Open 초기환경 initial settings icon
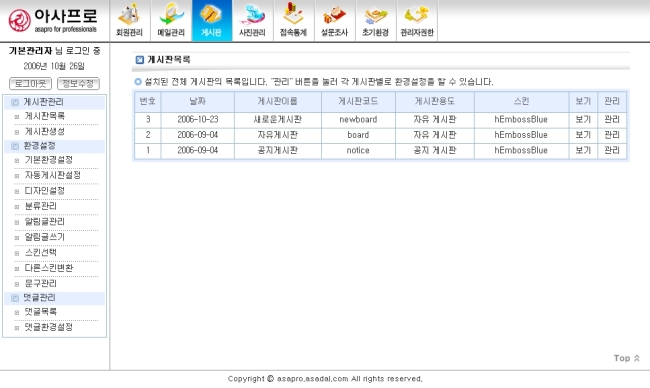The width and height of the screenshot is (650, 388). point(376,20)
